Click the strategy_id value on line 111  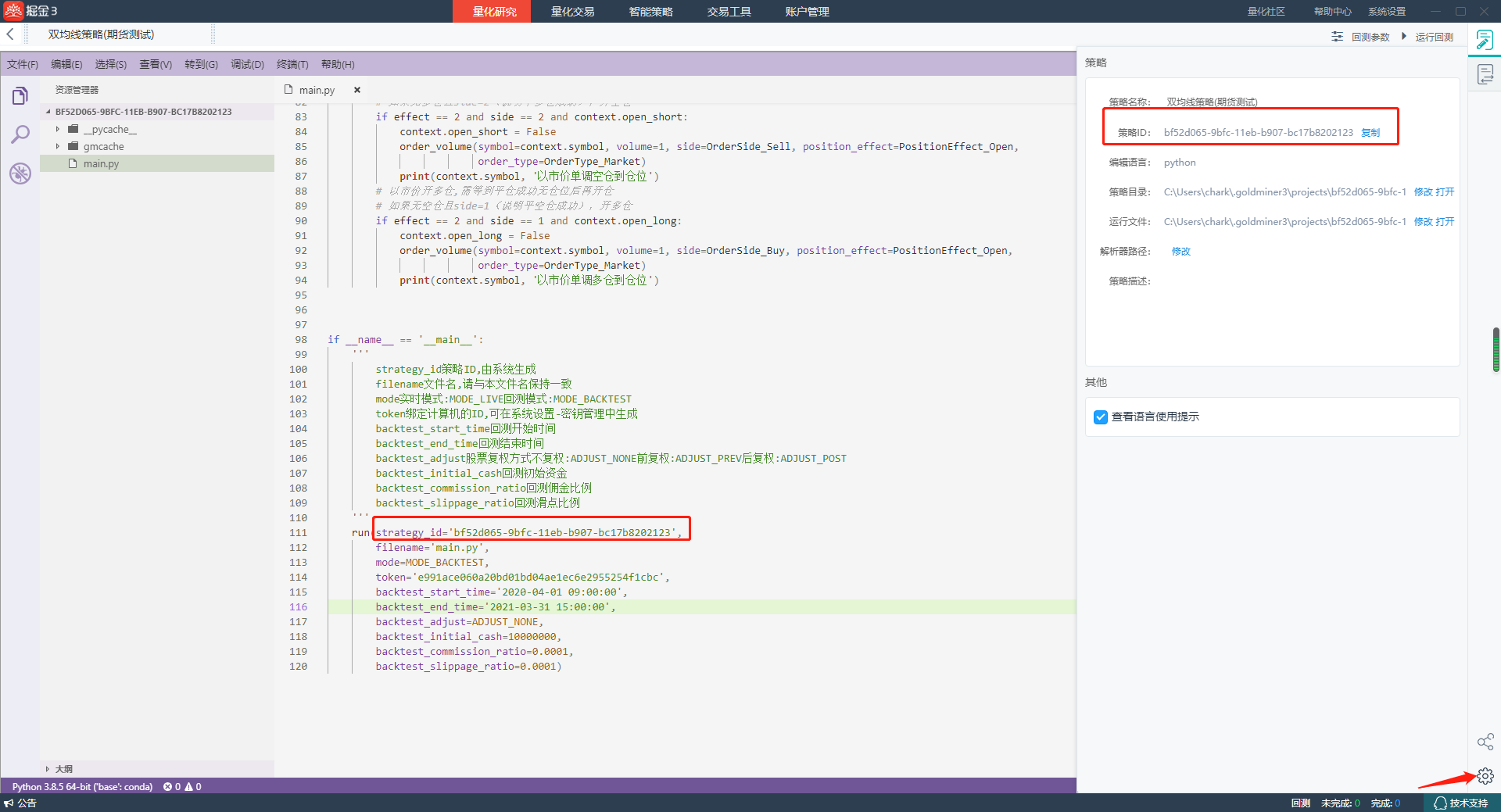click(x=562, y=533)
